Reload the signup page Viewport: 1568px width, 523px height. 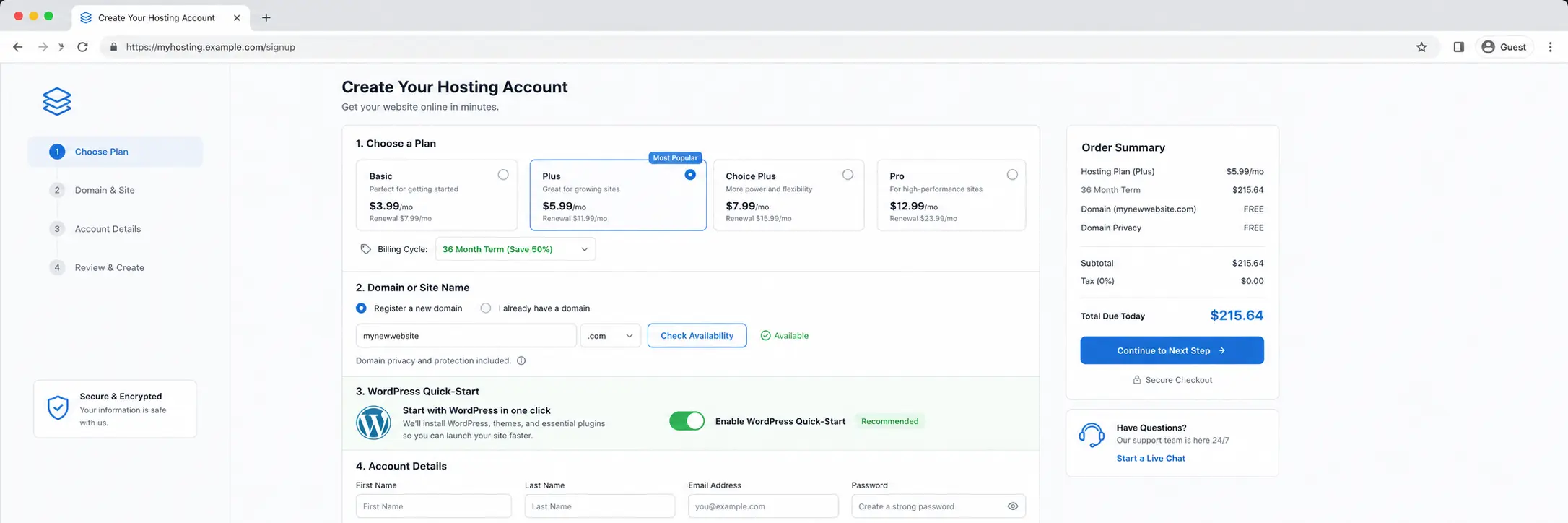[x=83, y=47]
